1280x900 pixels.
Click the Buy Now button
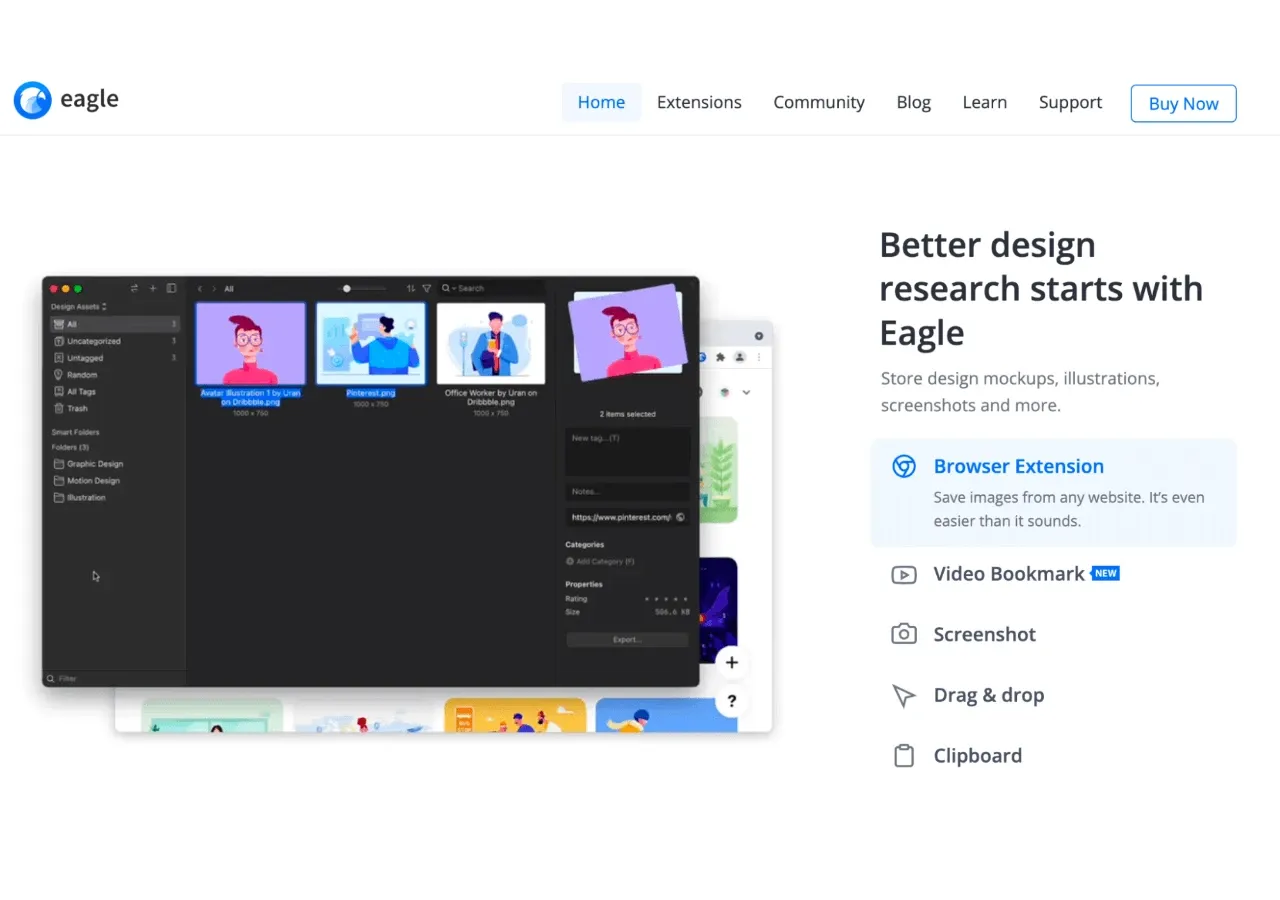coord(1183,103)
